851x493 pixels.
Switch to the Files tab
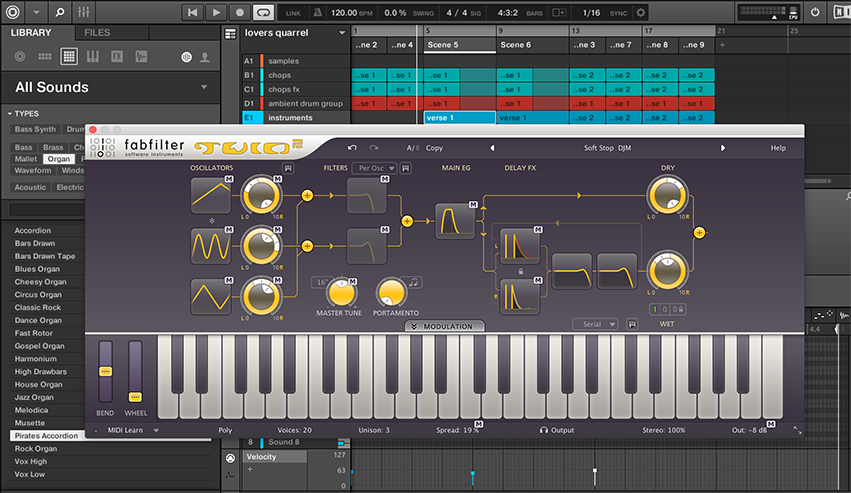97,33
